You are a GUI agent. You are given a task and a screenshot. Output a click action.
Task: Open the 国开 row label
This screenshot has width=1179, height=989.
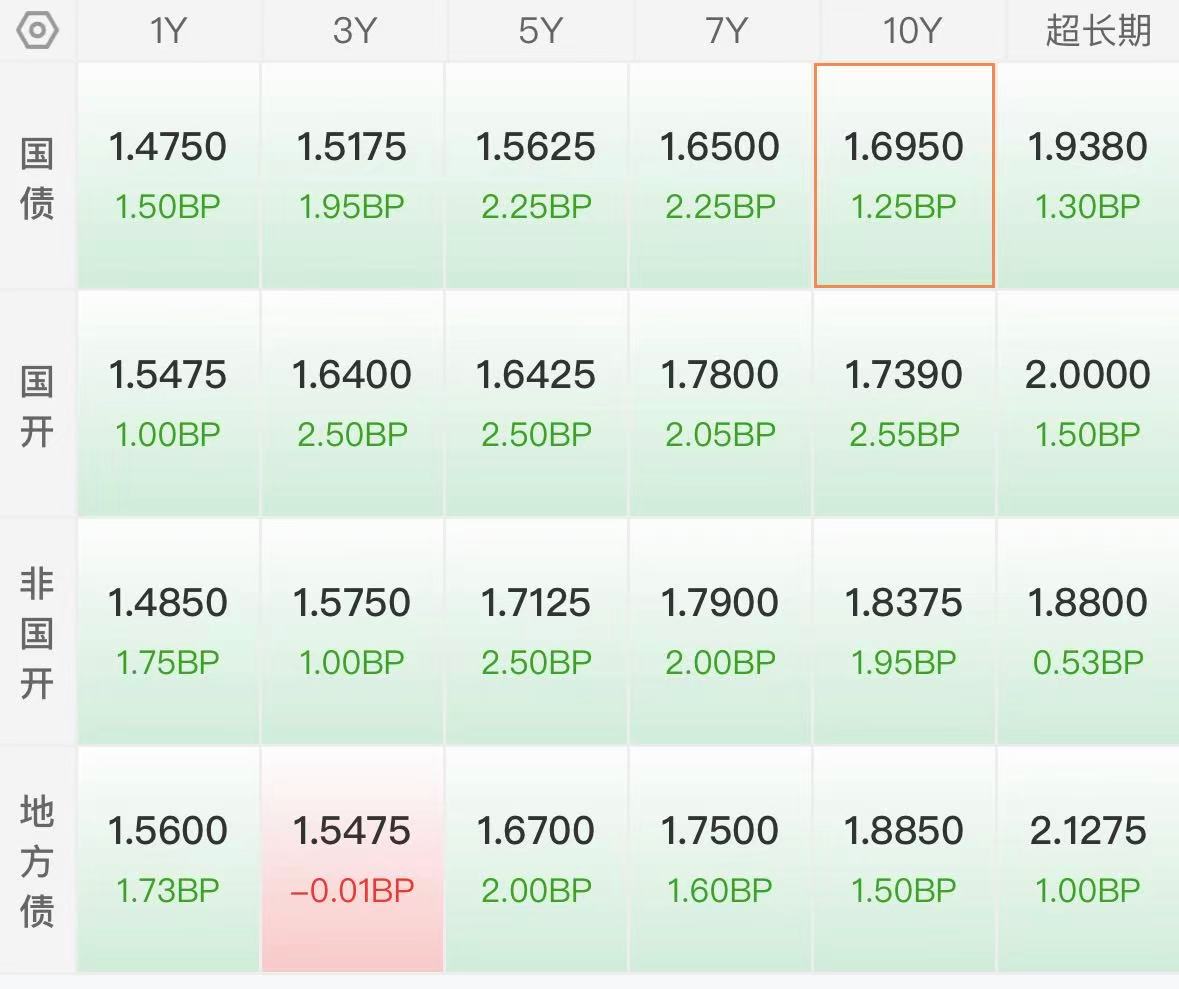click(x=37, y=405)
